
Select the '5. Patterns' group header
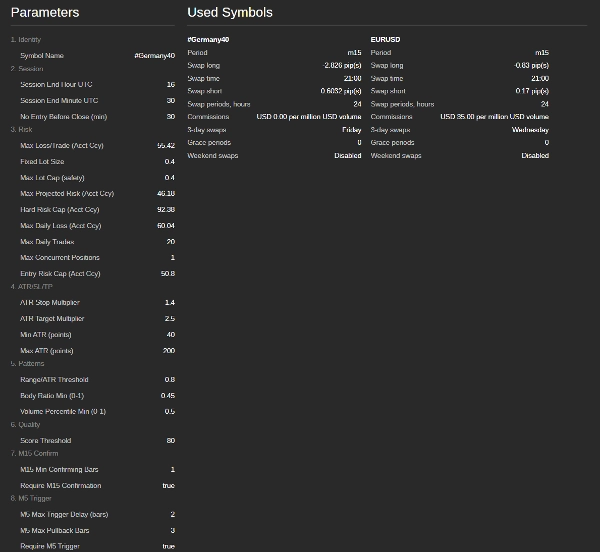coord(27,364)
